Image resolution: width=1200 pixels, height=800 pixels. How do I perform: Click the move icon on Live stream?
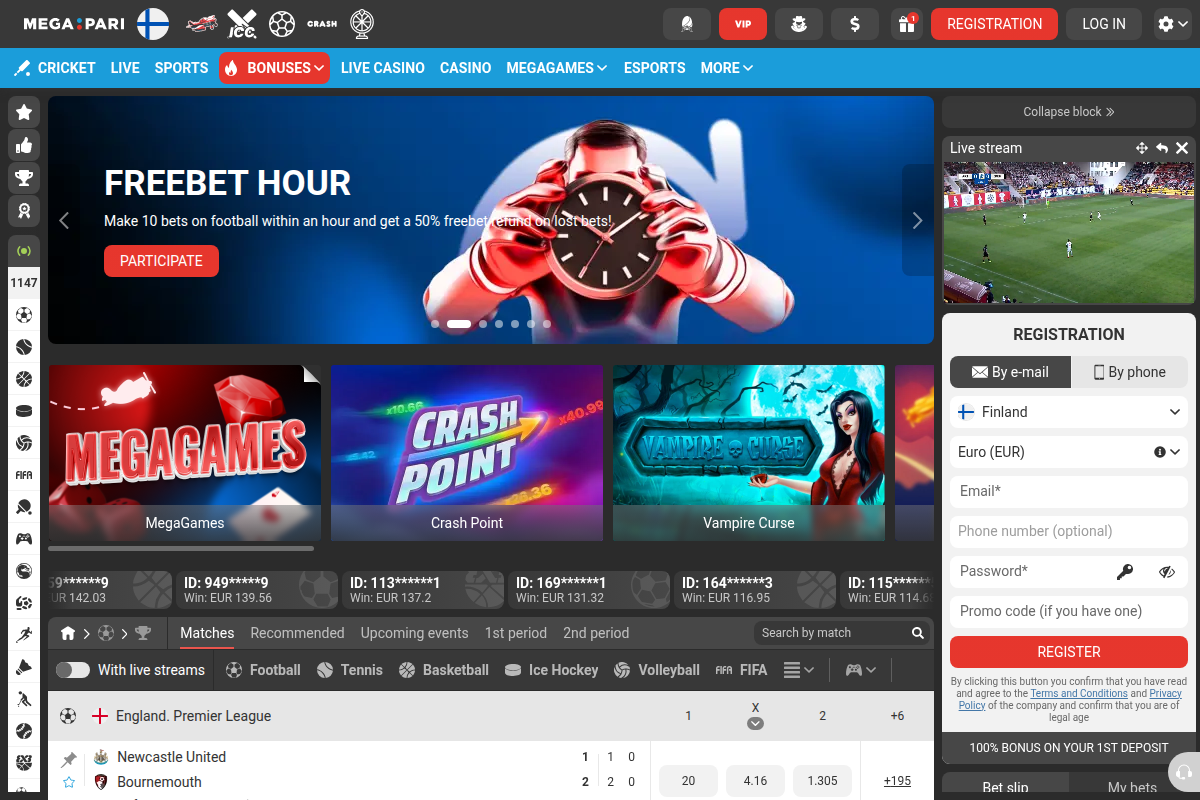point(1142,148)
